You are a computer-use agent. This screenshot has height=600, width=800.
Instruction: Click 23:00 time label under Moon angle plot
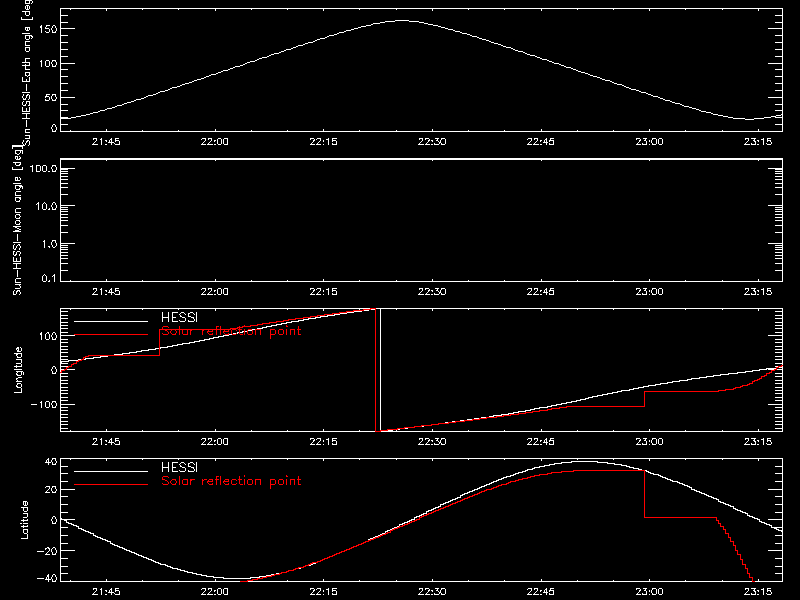tap(649, 292)
